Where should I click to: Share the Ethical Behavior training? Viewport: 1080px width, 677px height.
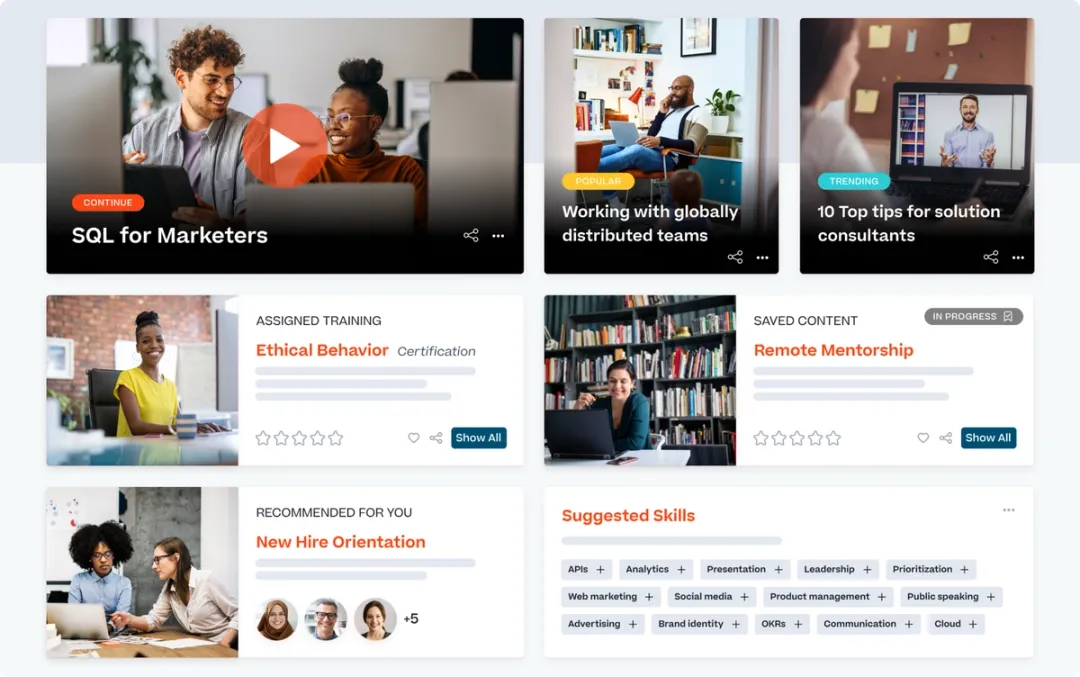[x=436, y=437]
